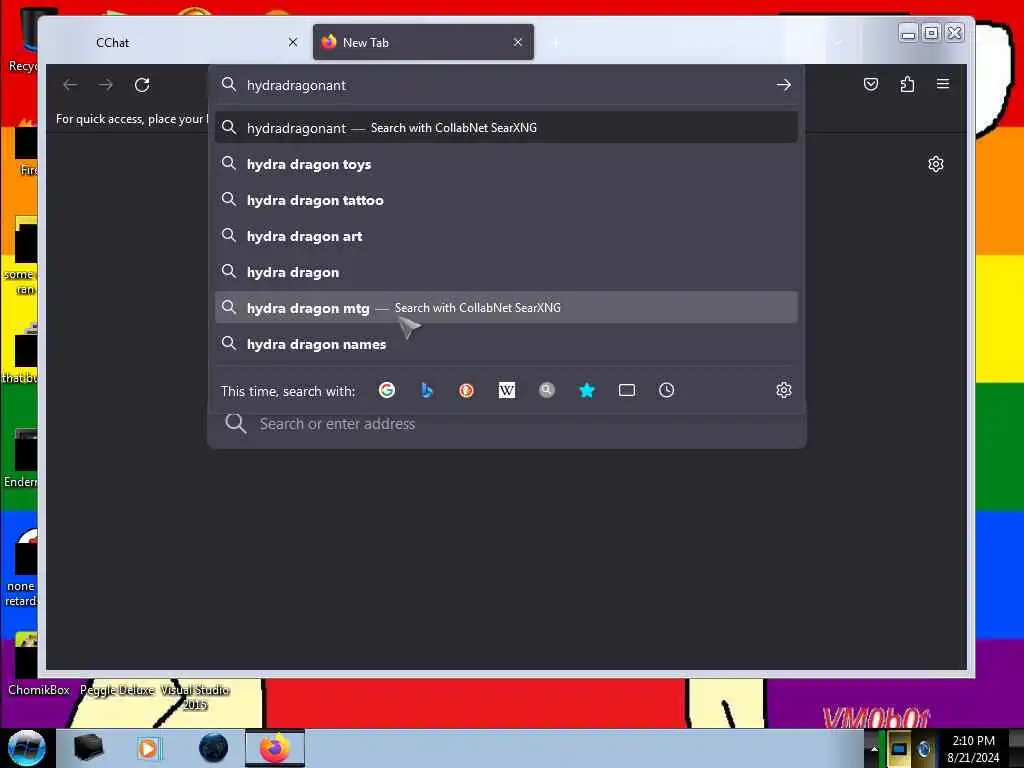Search this time with Google
This screenshot has height=768, width=1024.
click(x=387, y=391)
